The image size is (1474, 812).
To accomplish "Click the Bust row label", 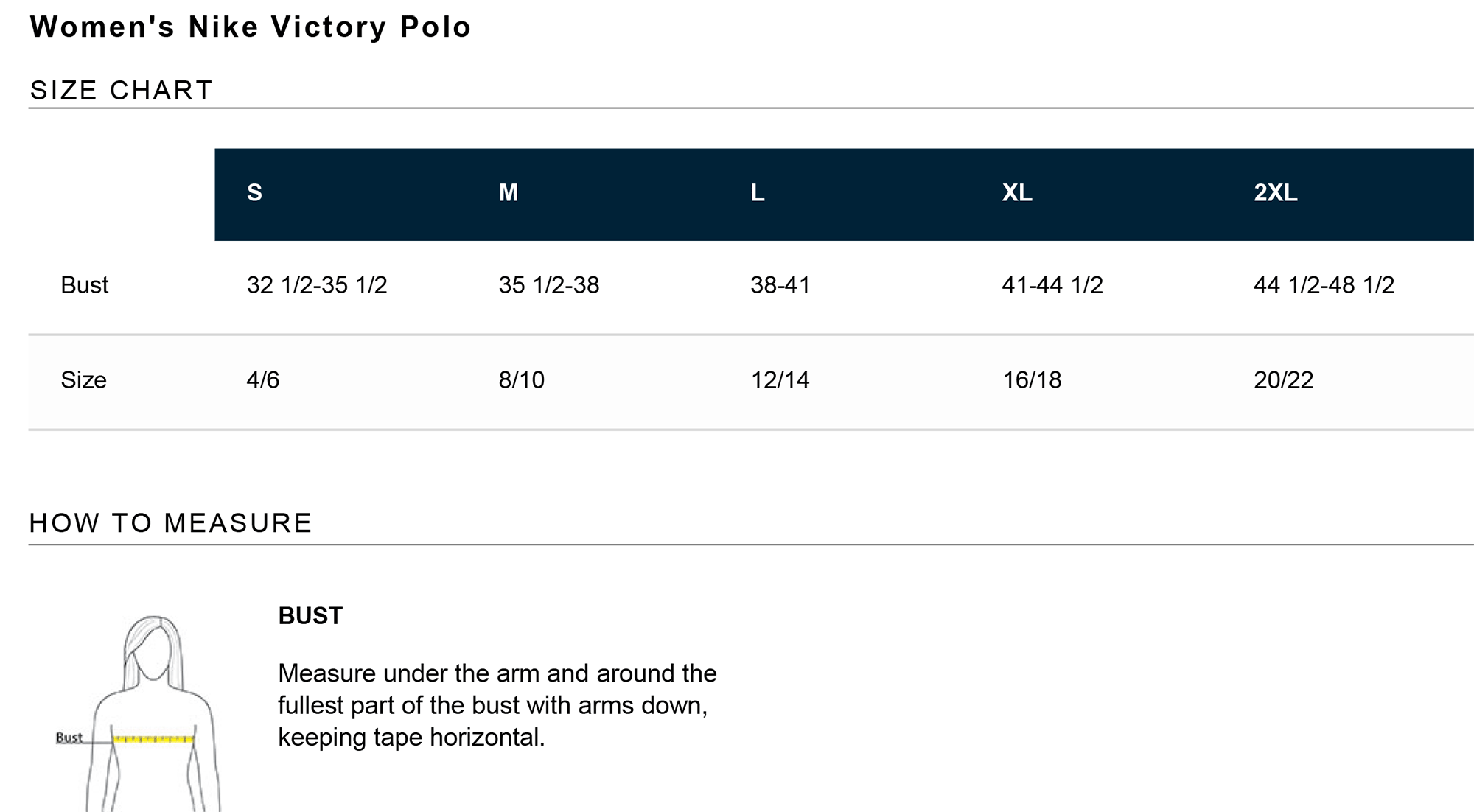I will pos(84,285).
